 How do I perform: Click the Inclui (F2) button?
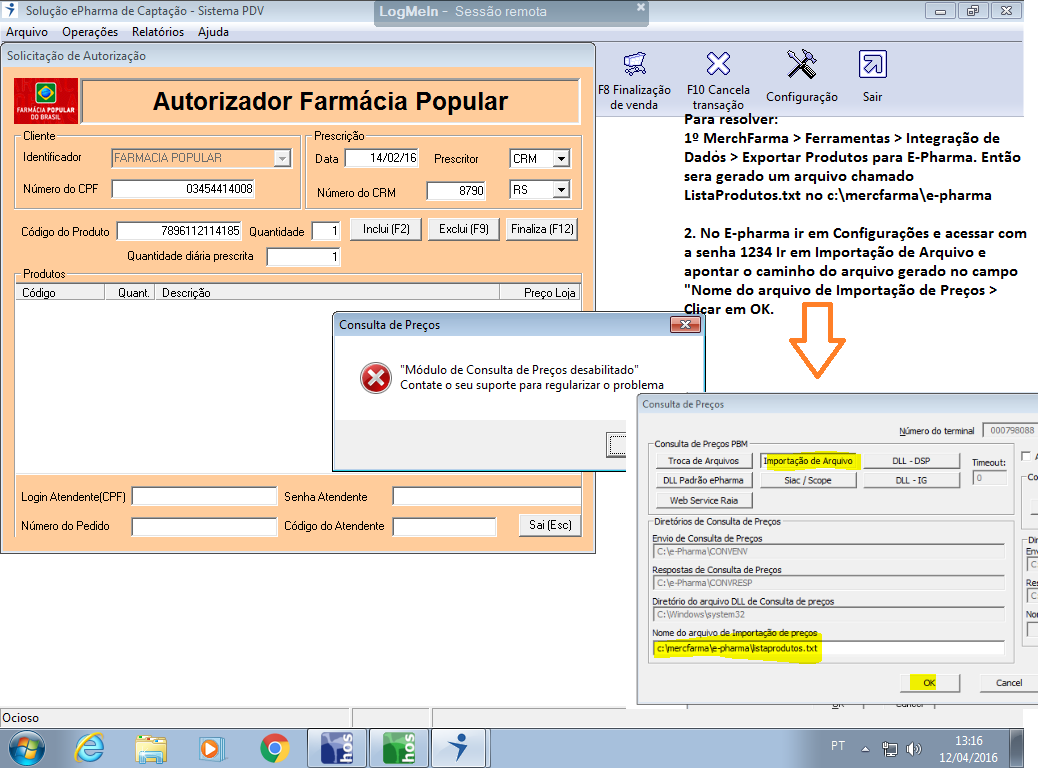(x=386, y=229)
